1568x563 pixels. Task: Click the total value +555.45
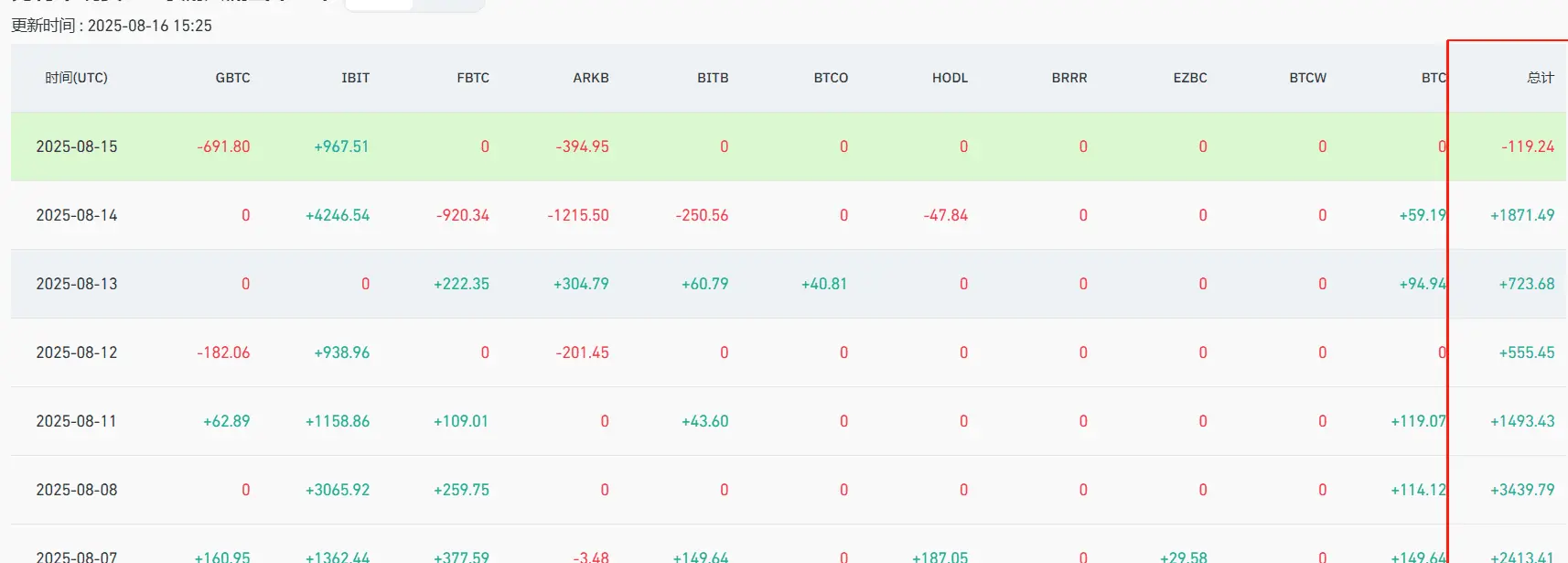pyautogui.click(x=1527, y=352)
